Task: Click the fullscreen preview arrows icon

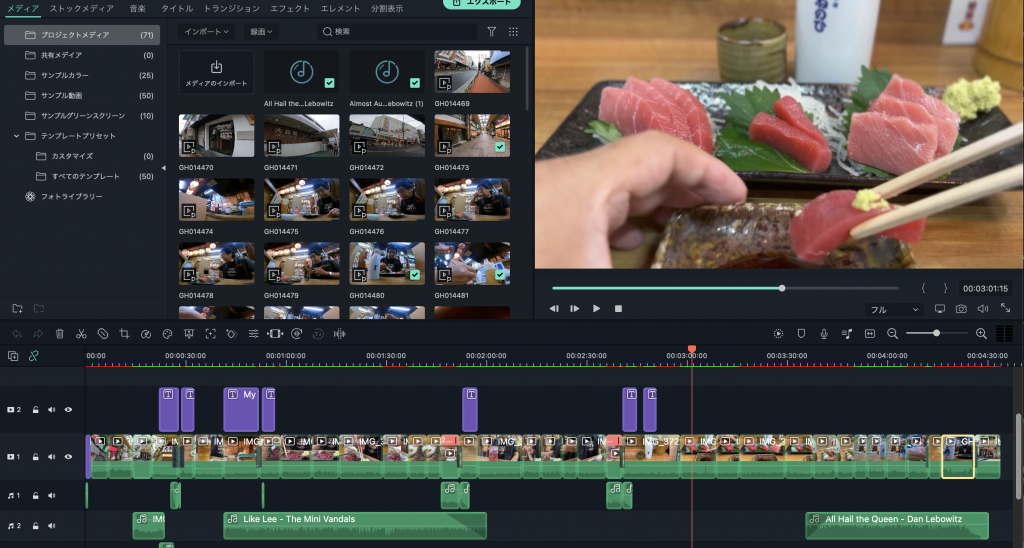Action: pyautogui.click(x=1006, y=308)
